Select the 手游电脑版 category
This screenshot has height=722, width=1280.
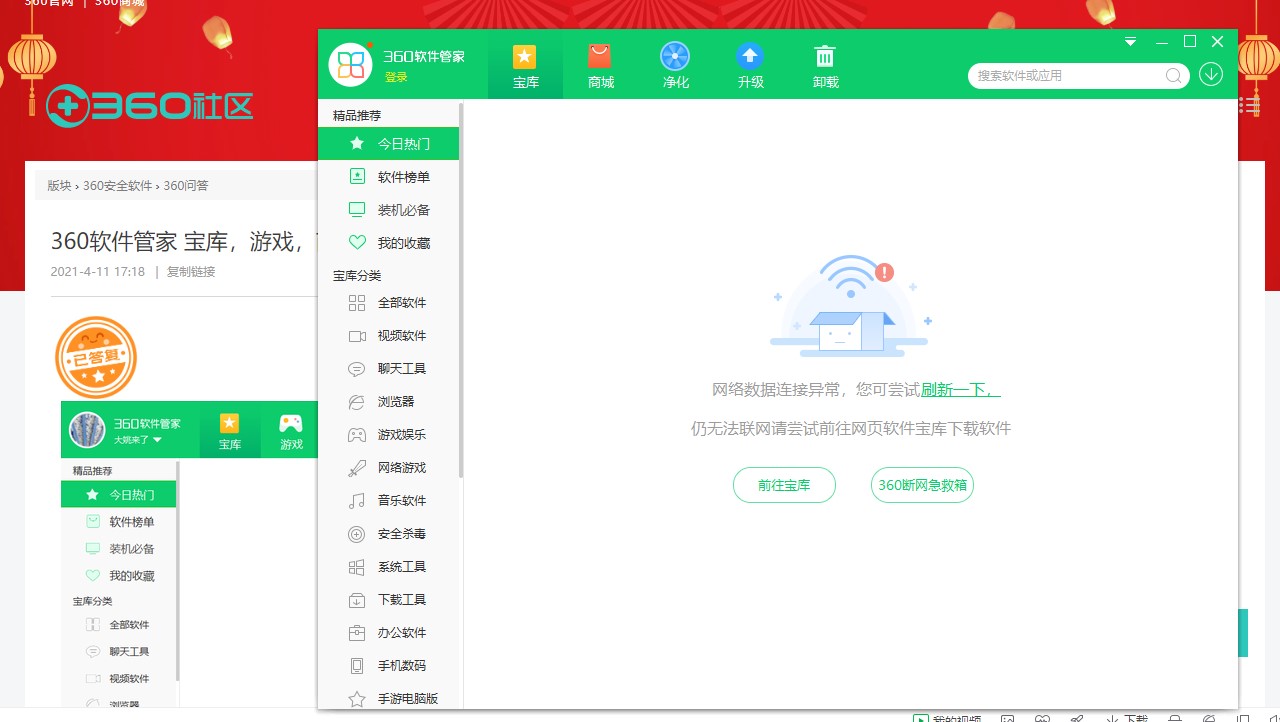388,697
